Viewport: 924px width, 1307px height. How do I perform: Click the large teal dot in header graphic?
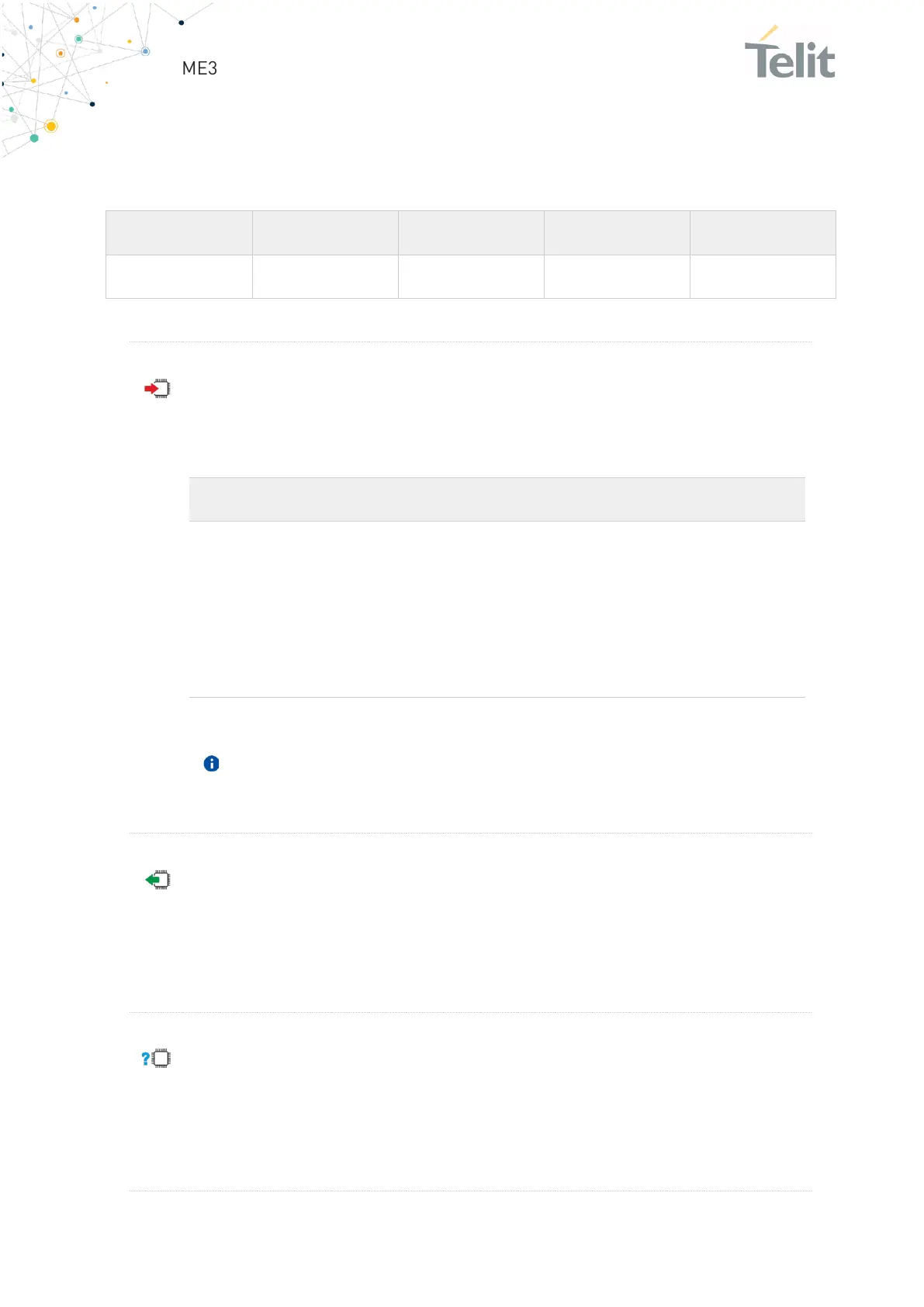34,138
